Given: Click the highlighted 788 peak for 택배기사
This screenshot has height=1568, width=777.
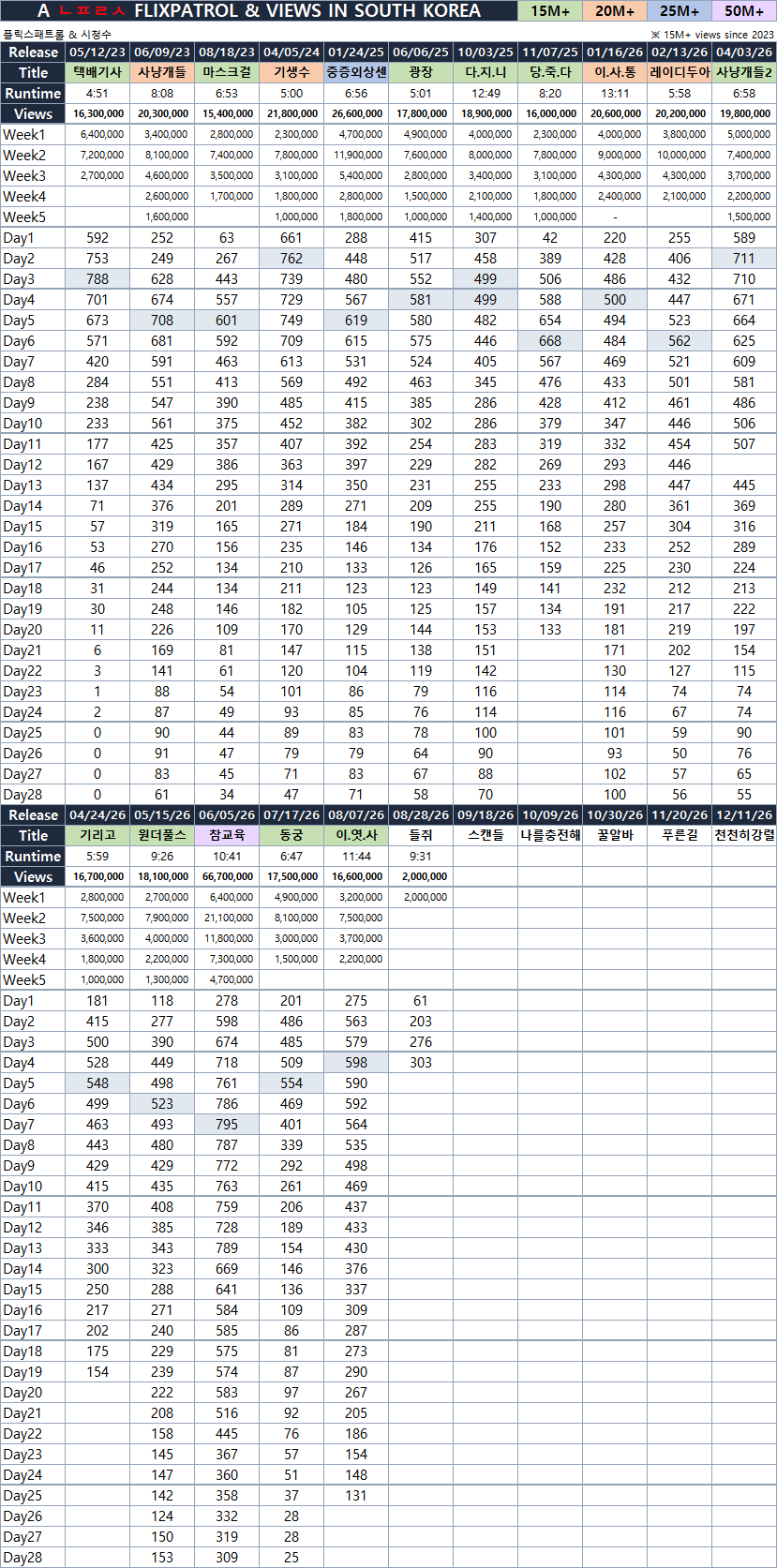Looking at the screenshot, I should (97, 278).
